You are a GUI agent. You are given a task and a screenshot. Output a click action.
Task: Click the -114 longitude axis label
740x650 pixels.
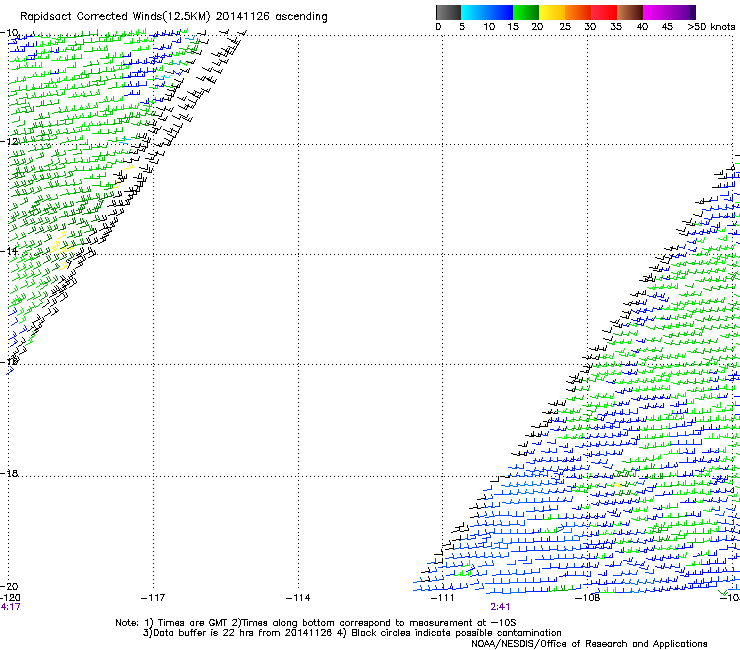coord(298,598)
